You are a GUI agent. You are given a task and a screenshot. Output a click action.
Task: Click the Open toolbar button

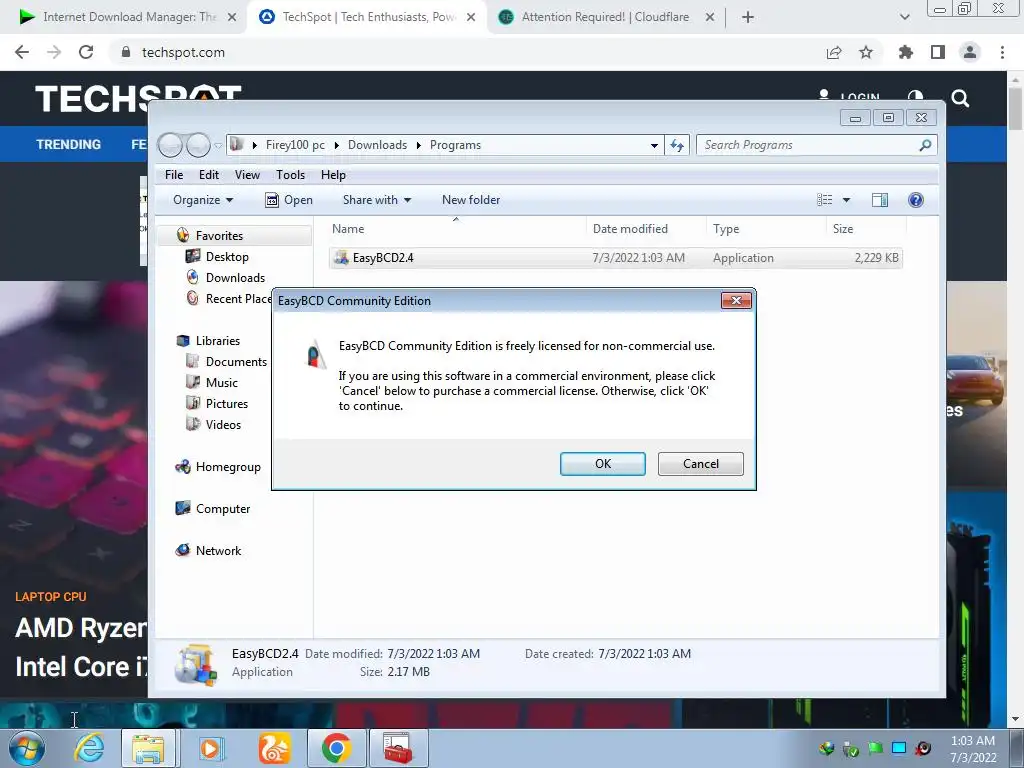coord(289,200)
